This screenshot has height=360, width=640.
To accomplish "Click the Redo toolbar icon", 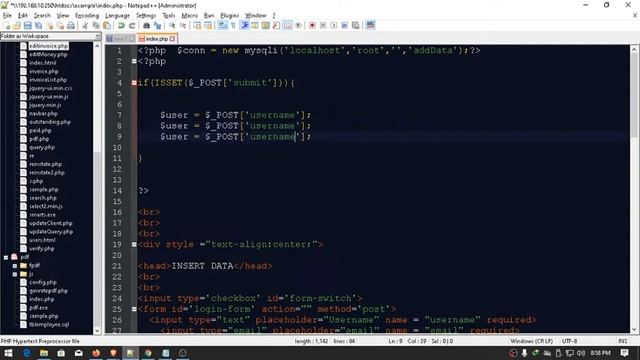I will pos(132,25).
